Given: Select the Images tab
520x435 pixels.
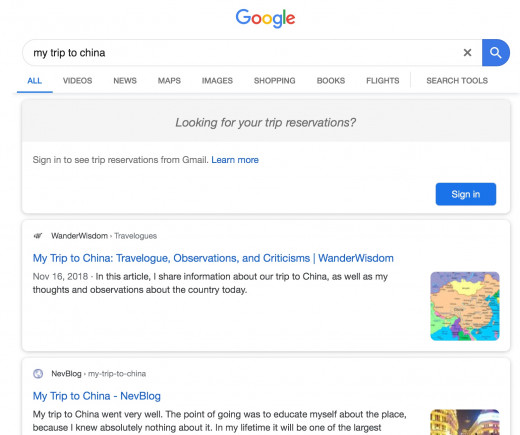Looking at the screenshot, I should pyautogui.click(x=217, y=81).
